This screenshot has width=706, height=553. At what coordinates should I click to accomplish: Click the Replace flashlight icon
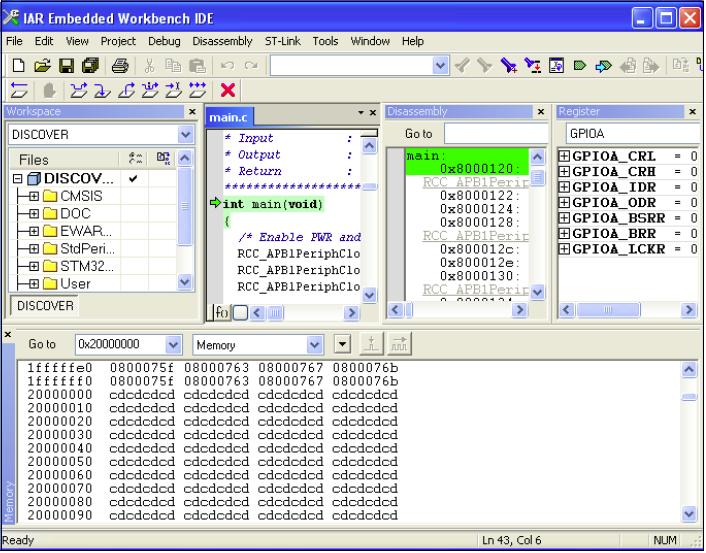coord(533,66)
